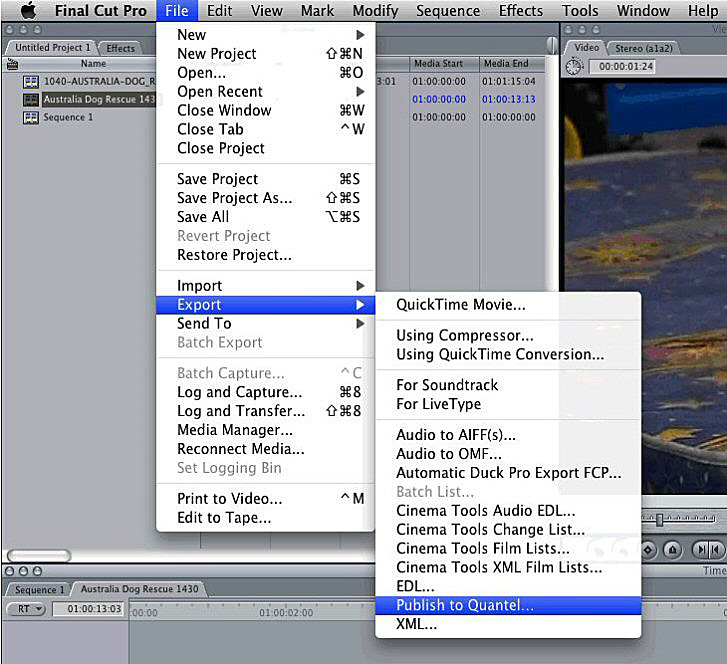The width and height of the screenshot is (727, 664).
Task: Choose Restore Project... menu item
Action: [266, 255]
